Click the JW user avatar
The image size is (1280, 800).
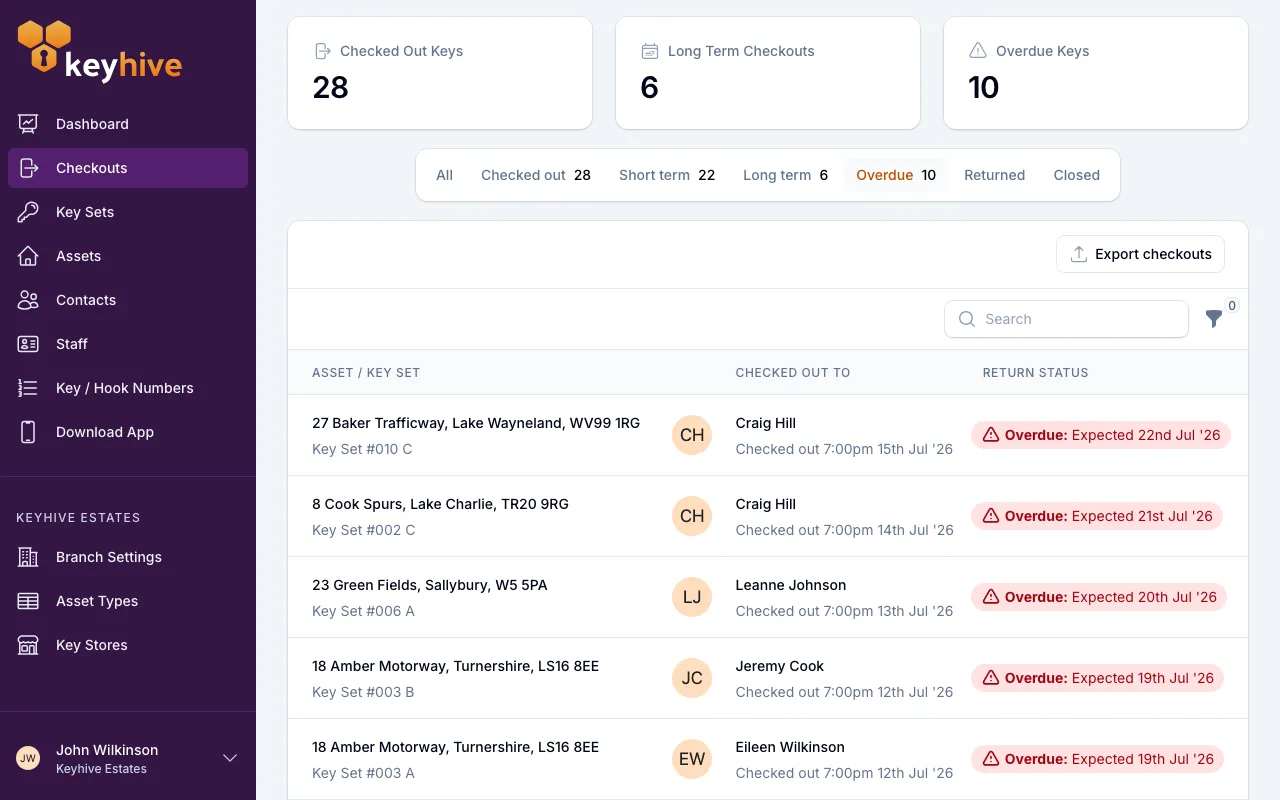point(28,758)
